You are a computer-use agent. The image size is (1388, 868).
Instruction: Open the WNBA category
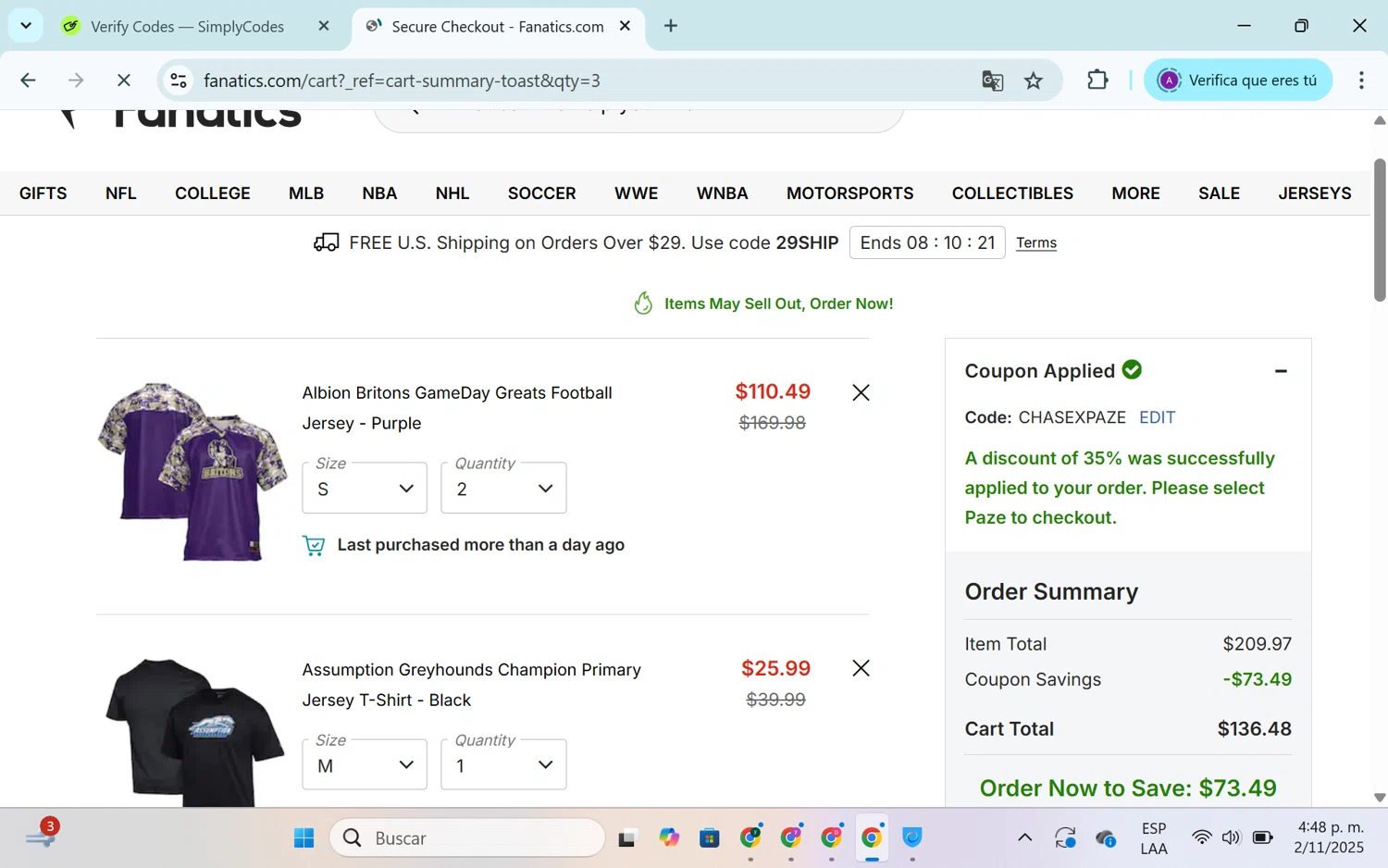[x=723, y=193]
